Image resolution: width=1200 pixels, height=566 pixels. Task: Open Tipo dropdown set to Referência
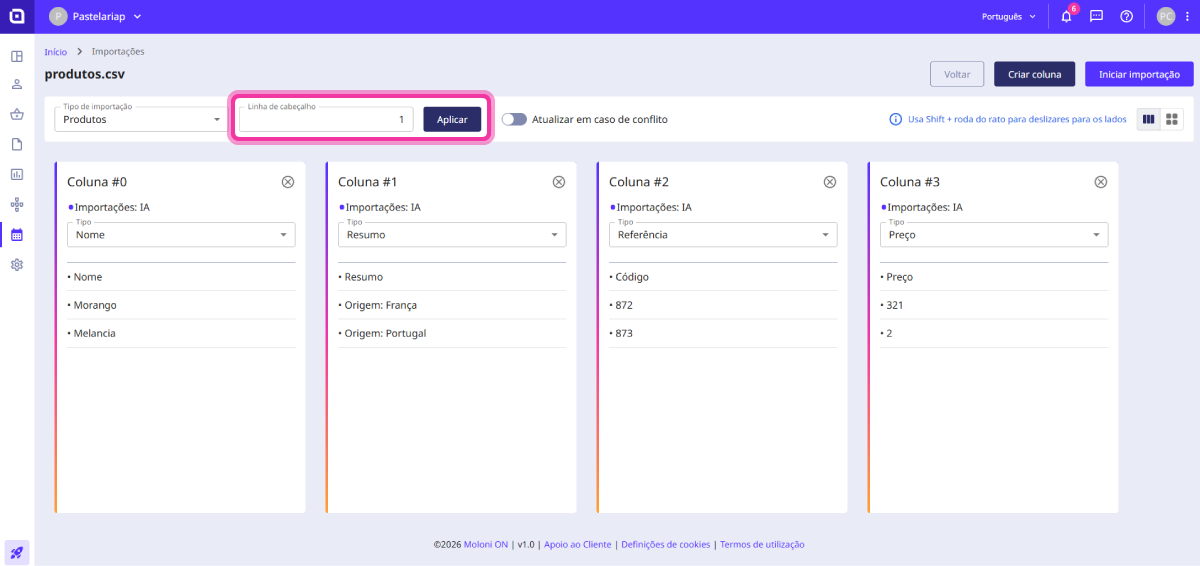[723, 235]
